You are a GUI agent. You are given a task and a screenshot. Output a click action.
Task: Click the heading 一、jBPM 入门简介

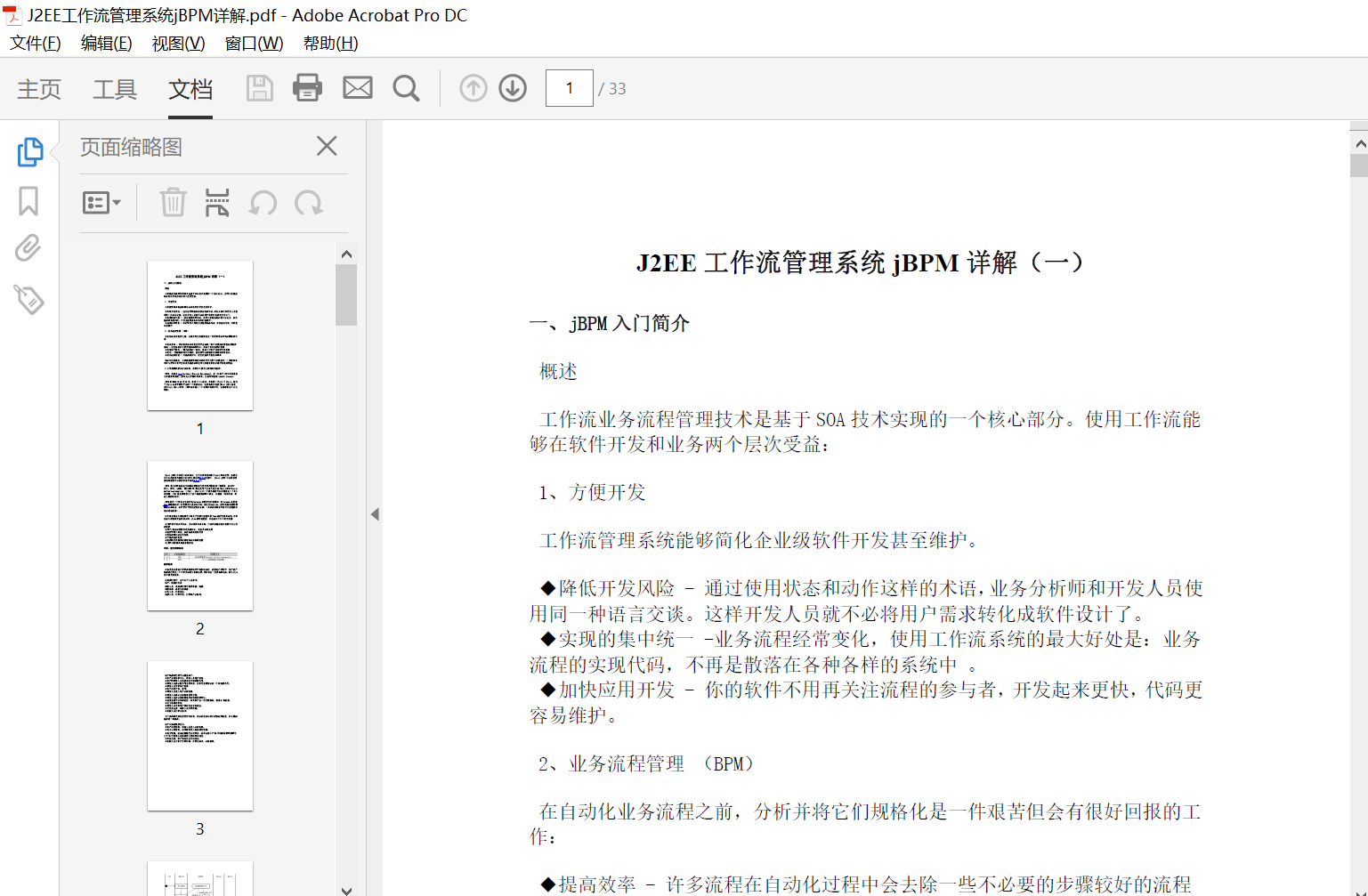tap(610, 323)
